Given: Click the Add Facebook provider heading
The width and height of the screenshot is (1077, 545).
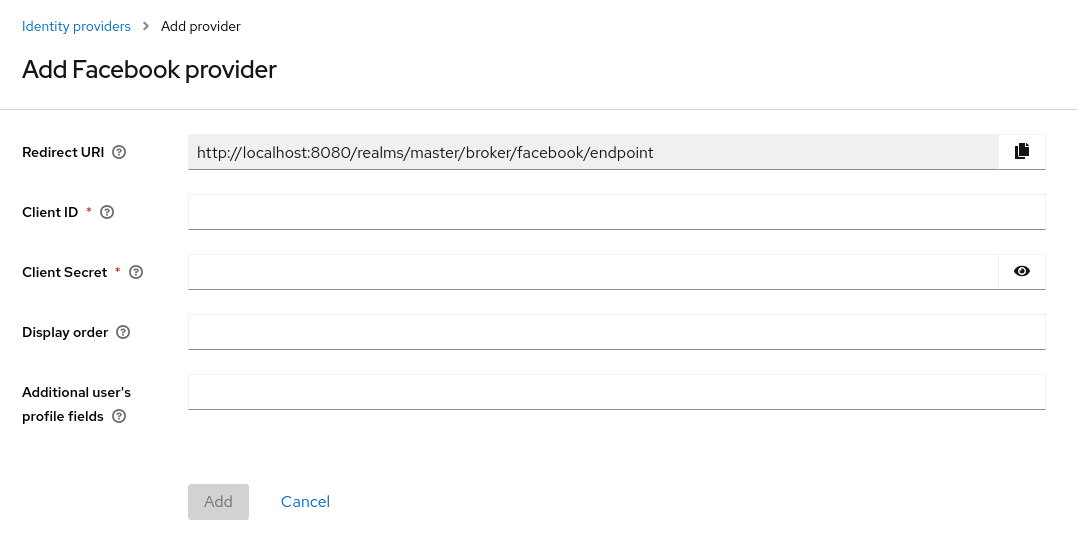Looking at the screenshot, I should click(149, 70).
